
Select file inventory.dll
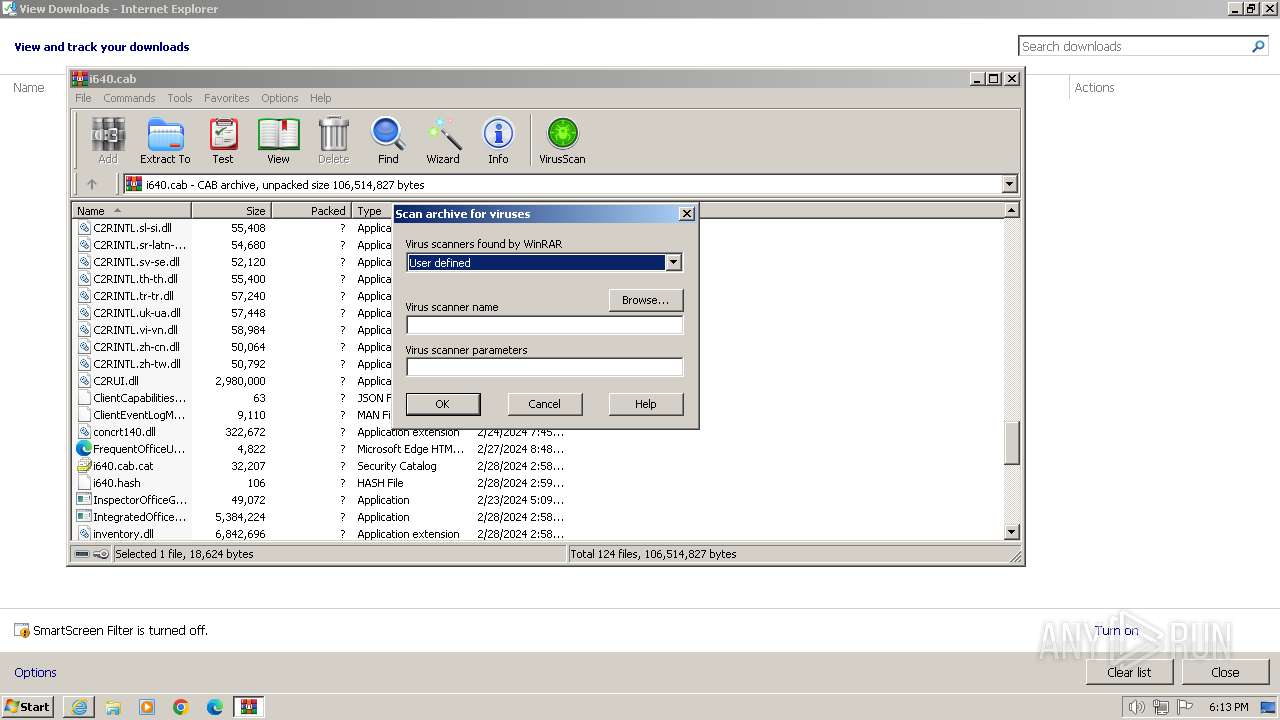click(x=123, y=534)
